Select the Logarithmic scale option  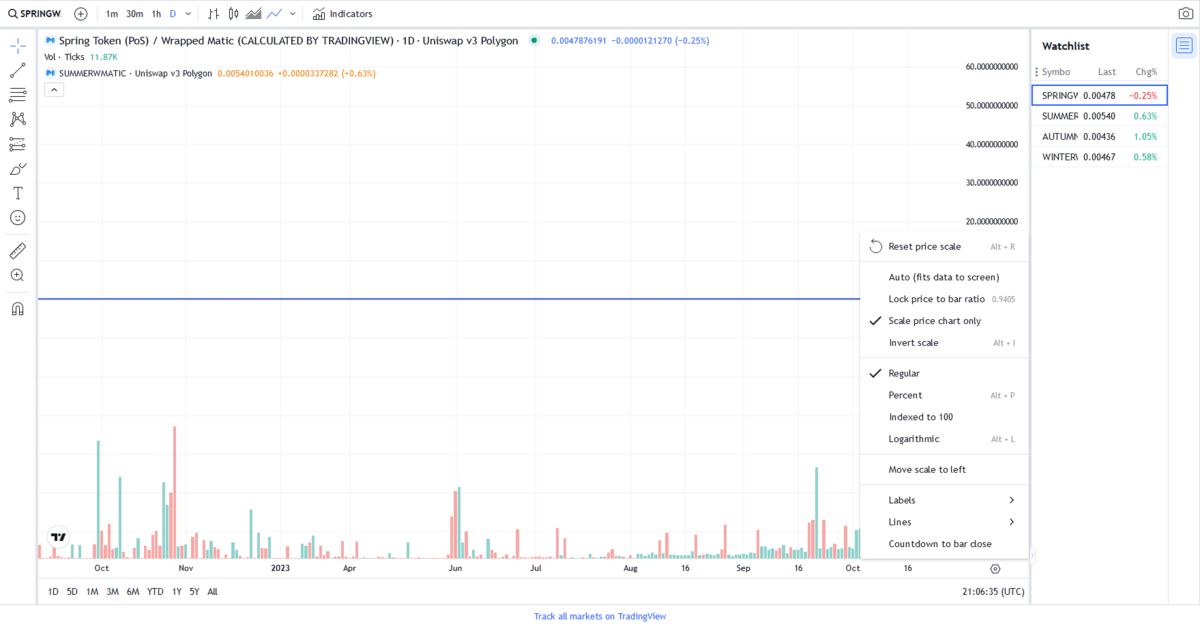[913, 439]
